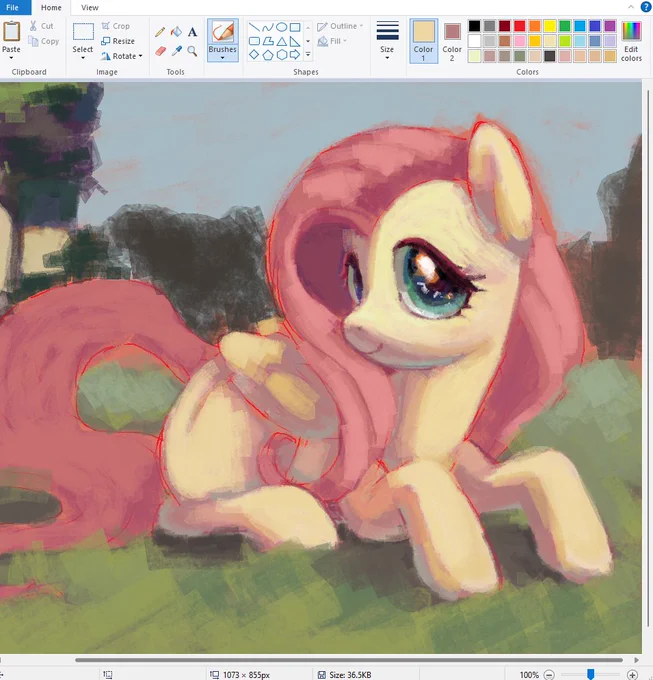Zoom out with the minus button
This screenshot has width=653, height=680.
[549, 675]
